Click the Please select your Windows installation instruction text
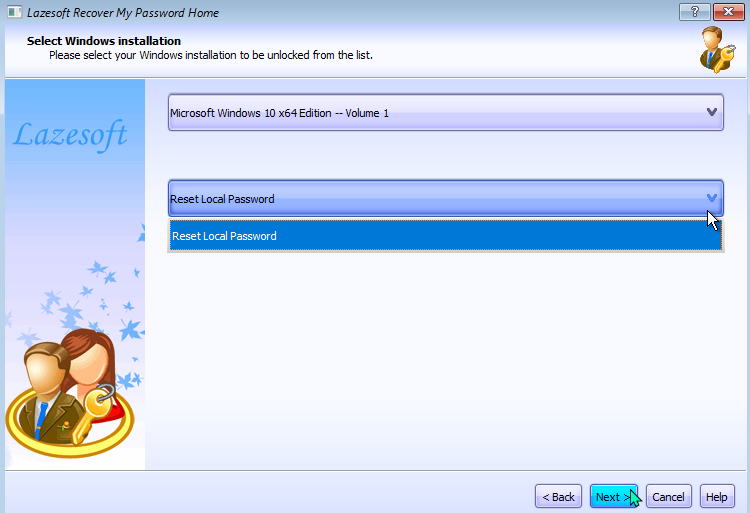This screenshot has width=750, height=513. pyautogui.click(x=210, y=55)
